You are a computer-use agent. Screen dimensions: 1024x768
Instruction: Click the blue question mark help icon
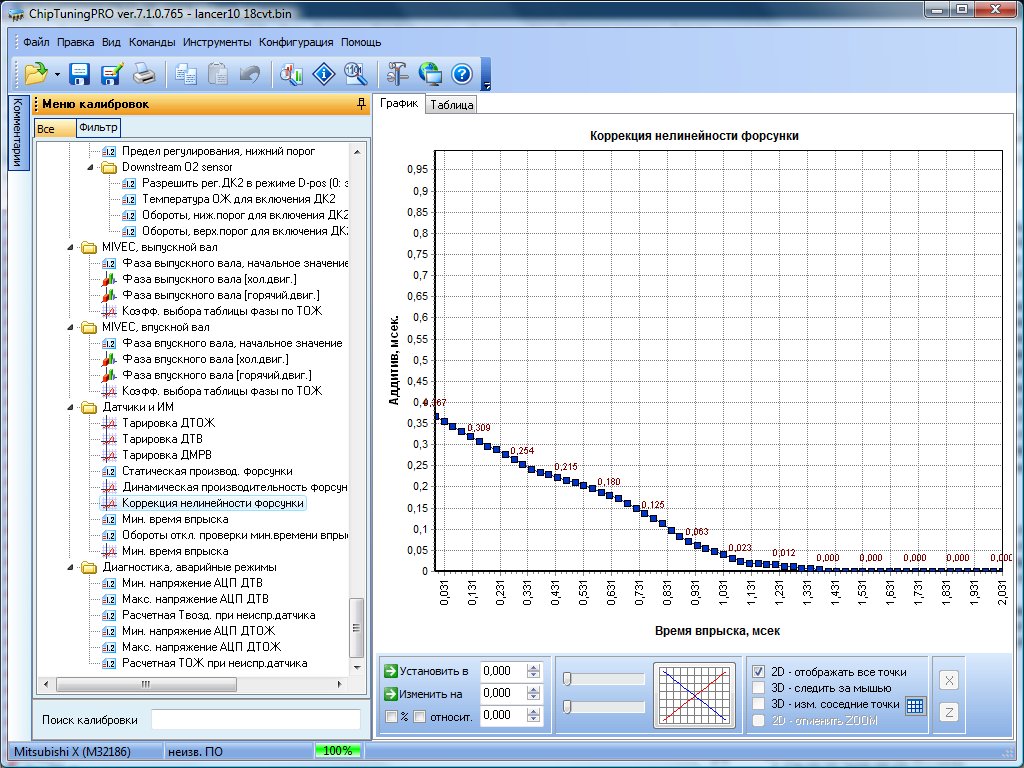(461, 74)
